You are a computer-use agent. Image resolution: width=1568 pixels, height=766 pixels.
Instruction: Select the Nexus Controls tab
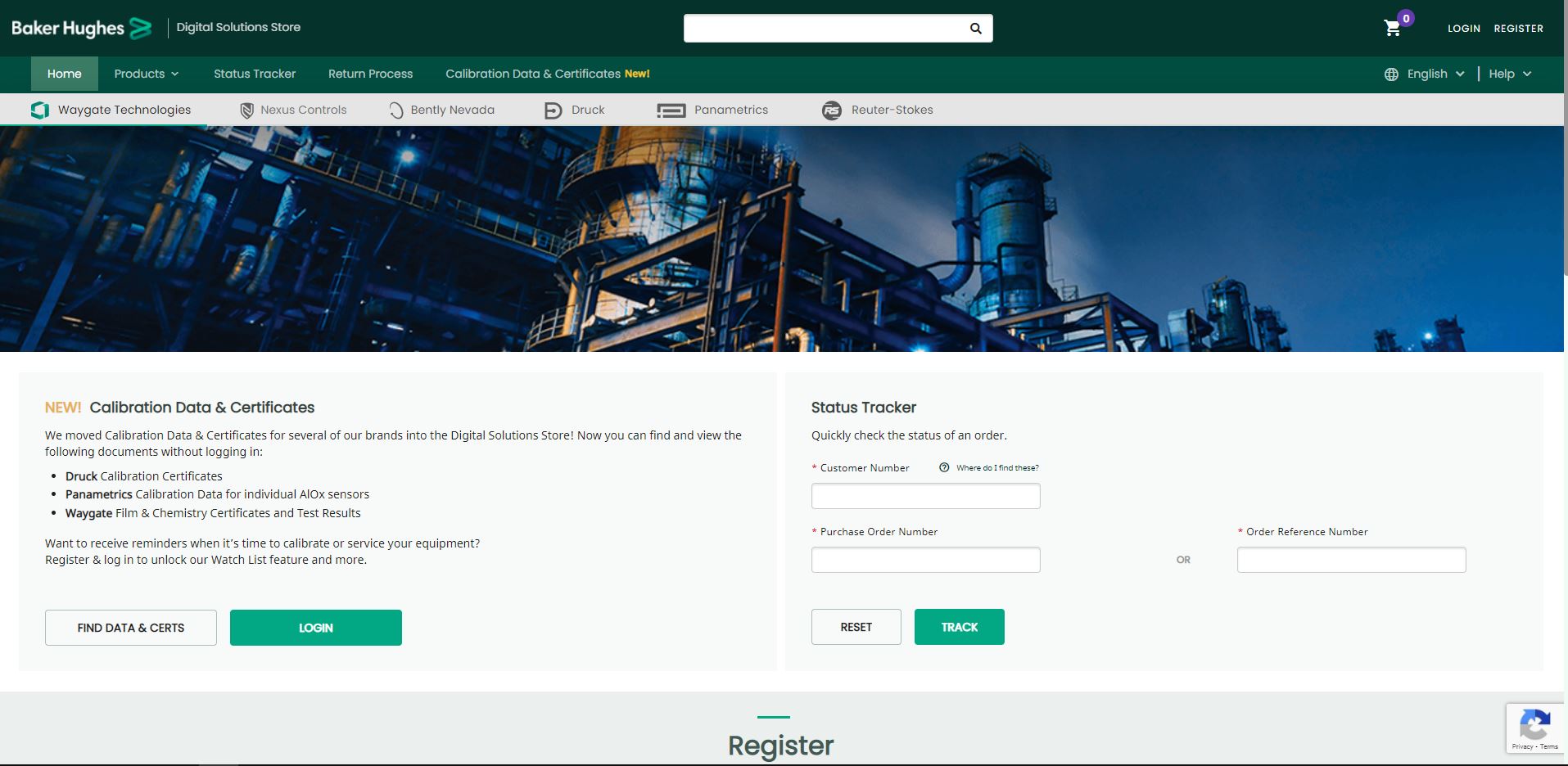(x=293, y=110)
